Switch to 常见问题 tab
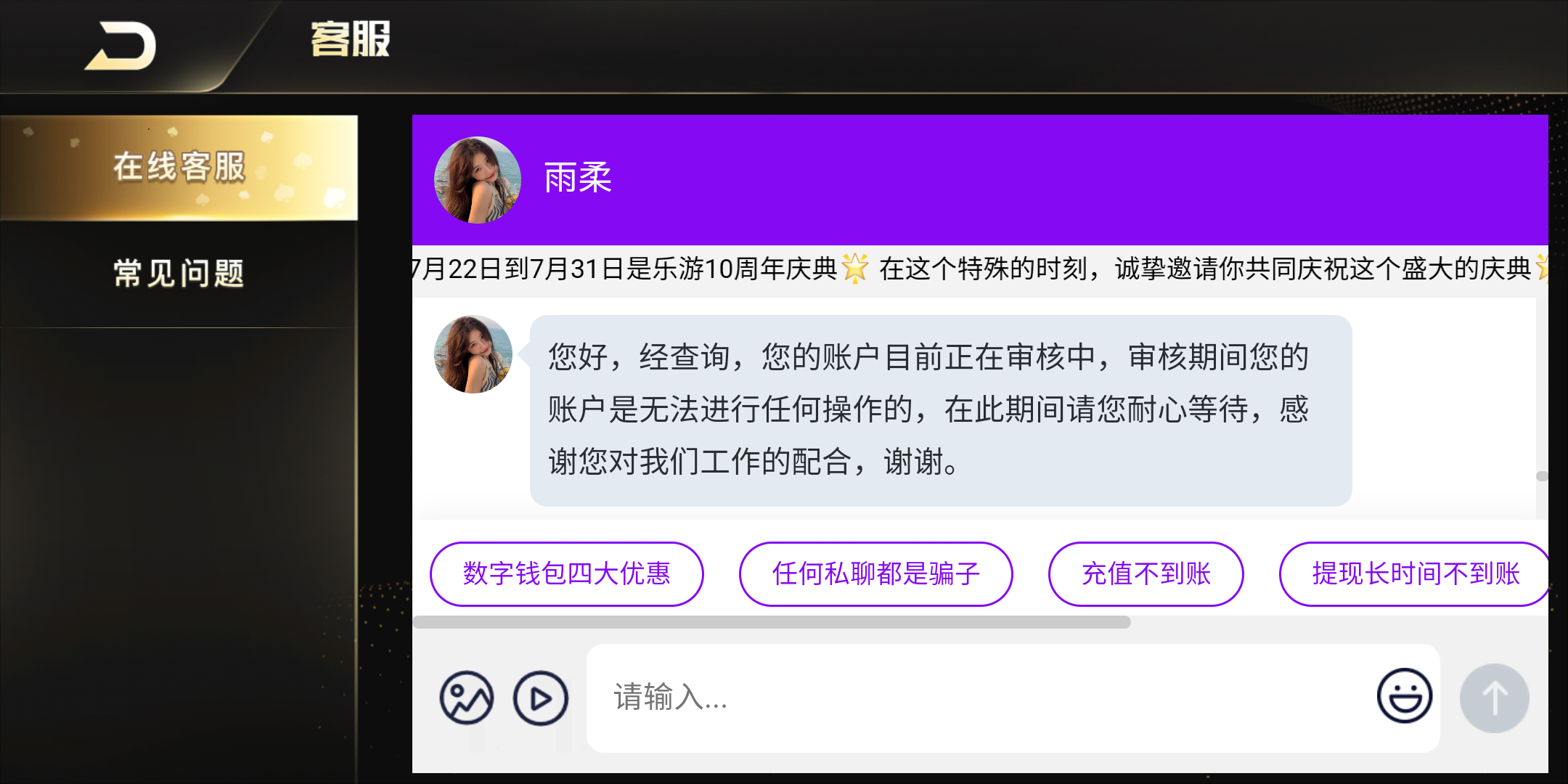 (x=179, y=274)
